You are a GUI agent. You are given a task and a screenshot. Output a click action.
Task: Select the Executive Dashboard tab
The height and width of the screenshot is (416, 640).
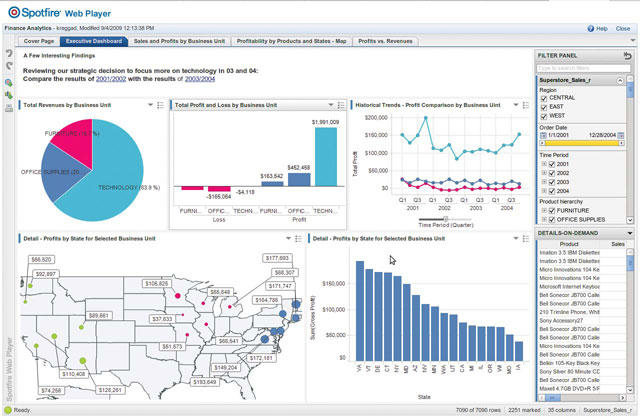click(x=94, y=41)
